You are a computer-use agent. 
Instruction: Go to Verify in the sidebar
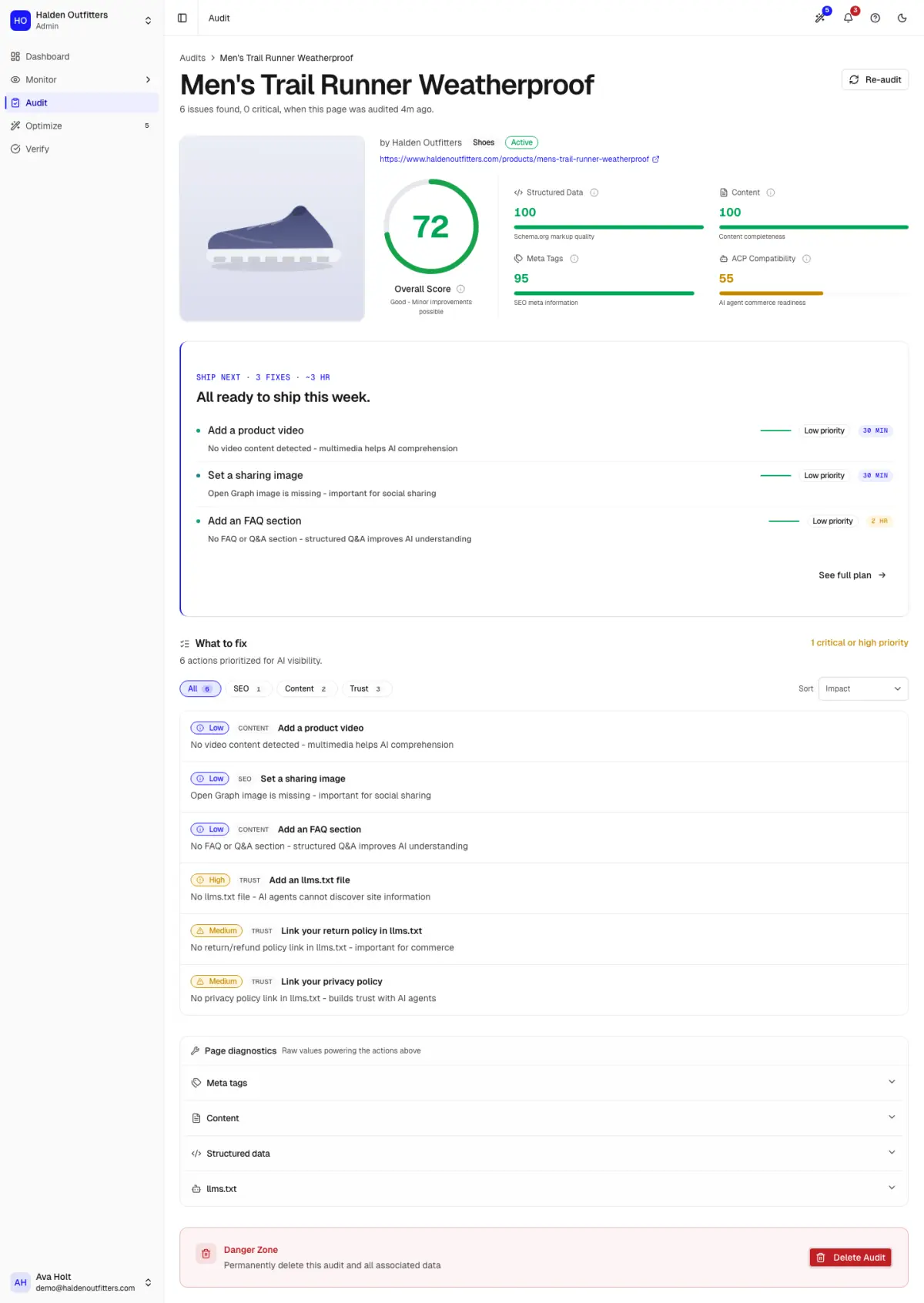(x=82, y=149)
